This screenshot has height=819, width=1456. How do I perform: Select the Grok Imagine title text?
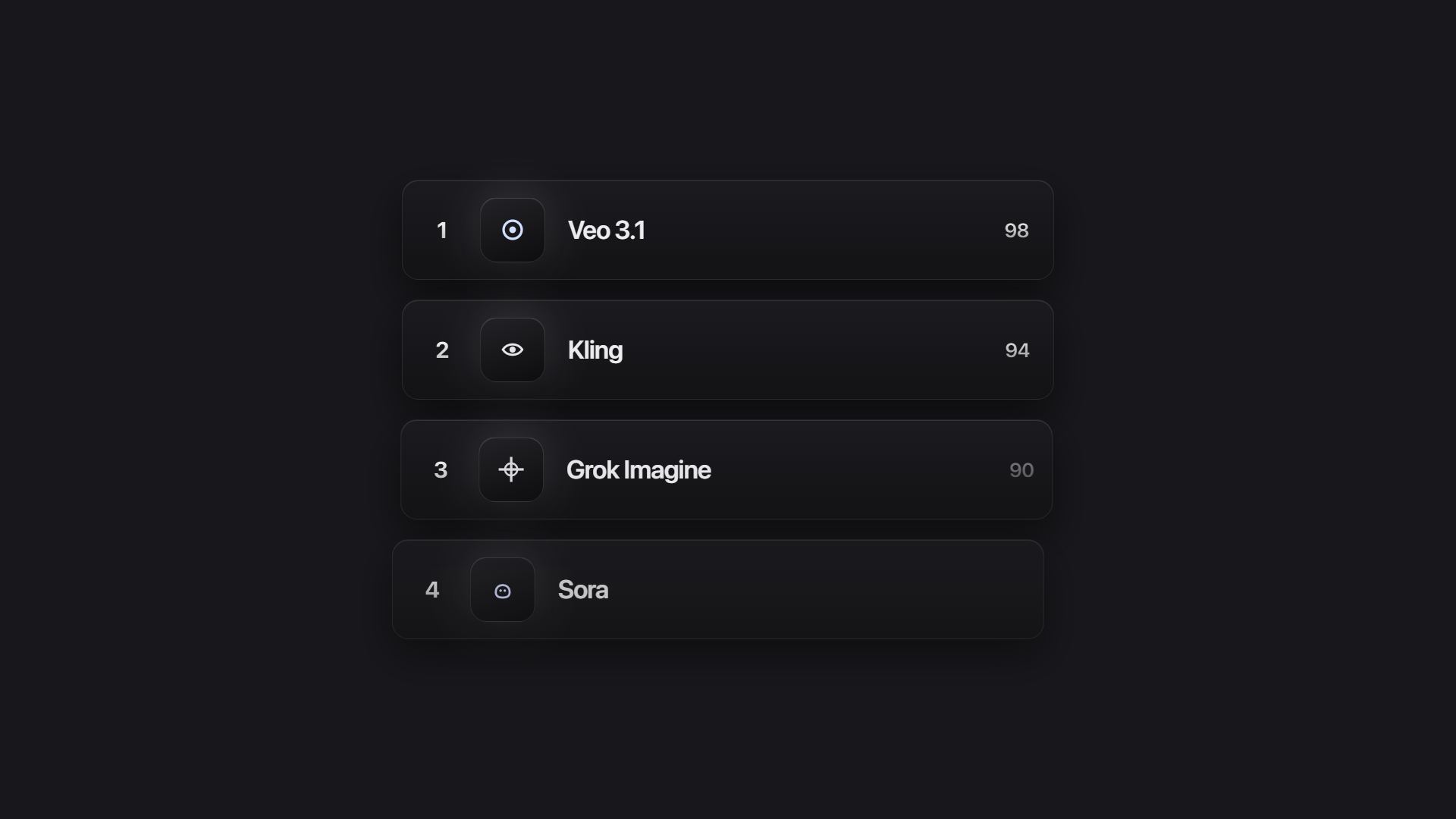click(x=639, y=470)
